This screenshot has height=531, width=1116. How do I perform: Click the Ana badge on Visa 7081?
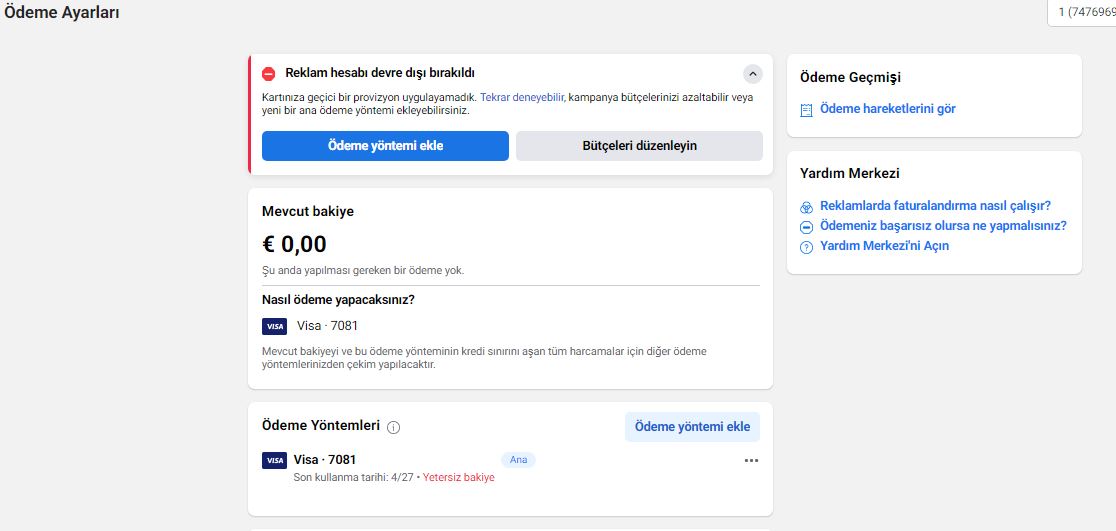click(x=518, y=460)
